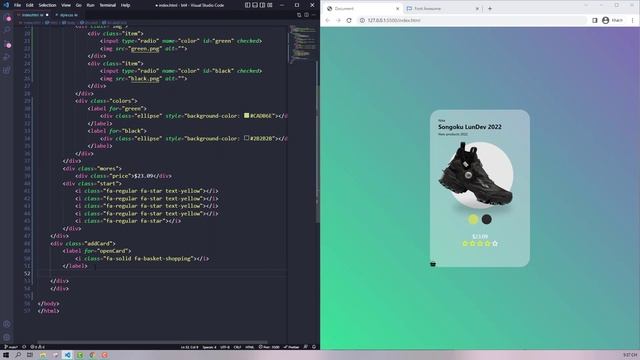Open Task View on taskbar
640x360 pixels.
pos(30,355)
